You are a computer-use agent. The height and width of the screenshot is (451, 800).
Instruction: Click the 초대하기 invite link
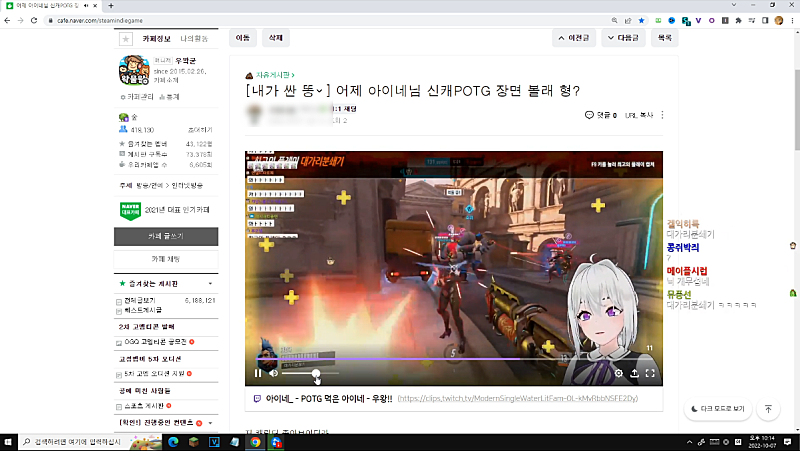click(x=200, y=130)
